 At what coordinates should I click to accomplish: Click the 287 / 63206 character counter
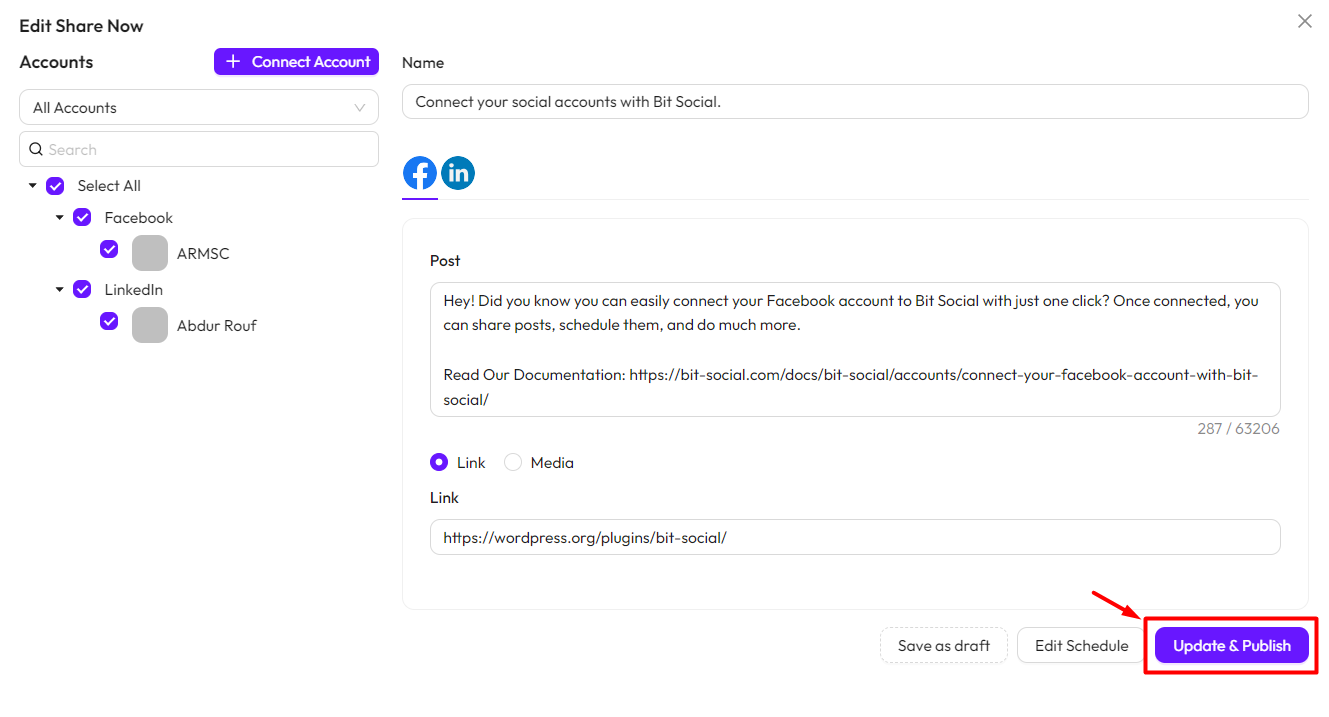1238,428
